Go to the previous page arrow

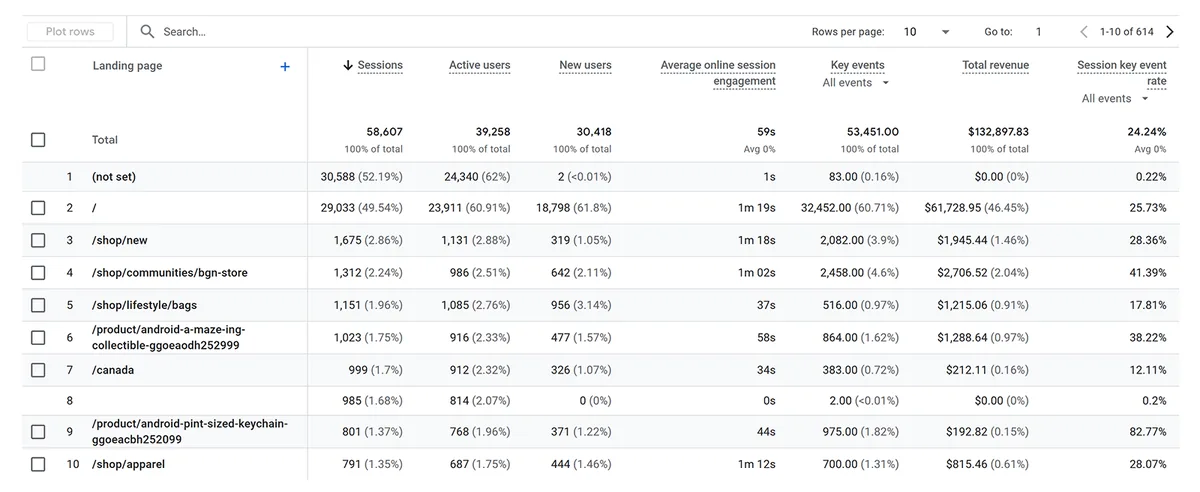point(1084,32)
